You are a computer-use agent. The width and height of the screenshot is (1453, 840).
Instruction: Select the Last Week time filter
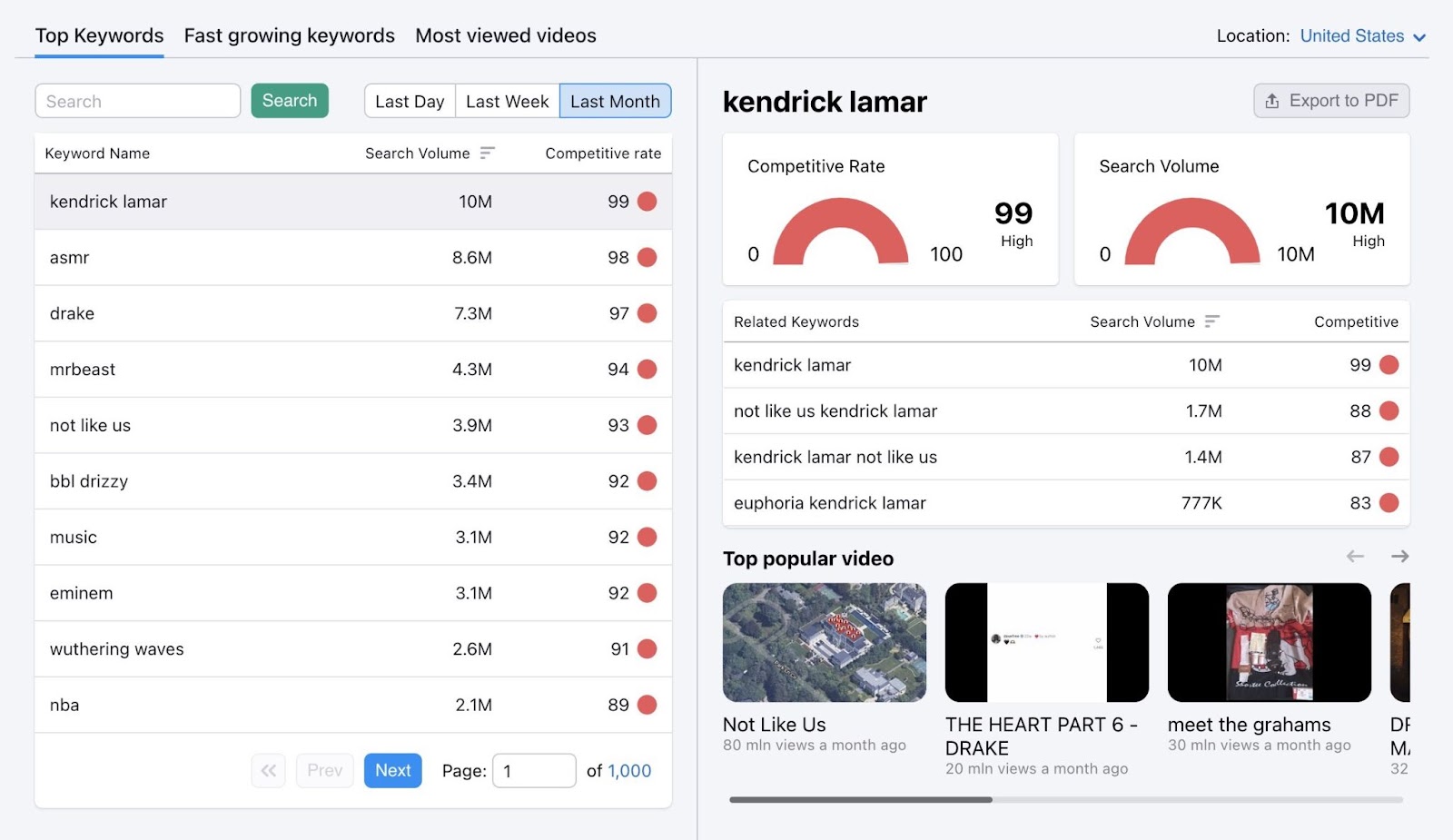(x=506, y=101)
